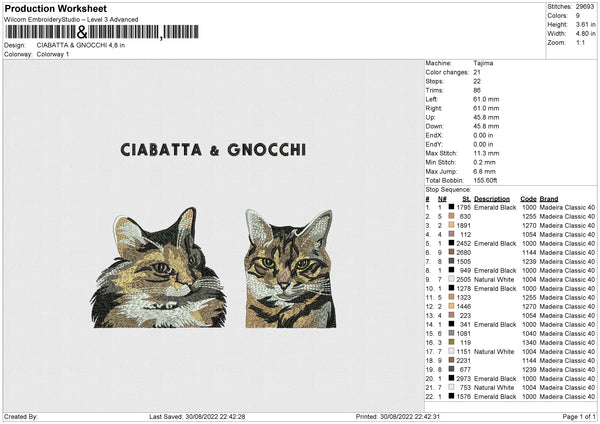Click code 1144 in stop row 18

click(x=529, y=360)
